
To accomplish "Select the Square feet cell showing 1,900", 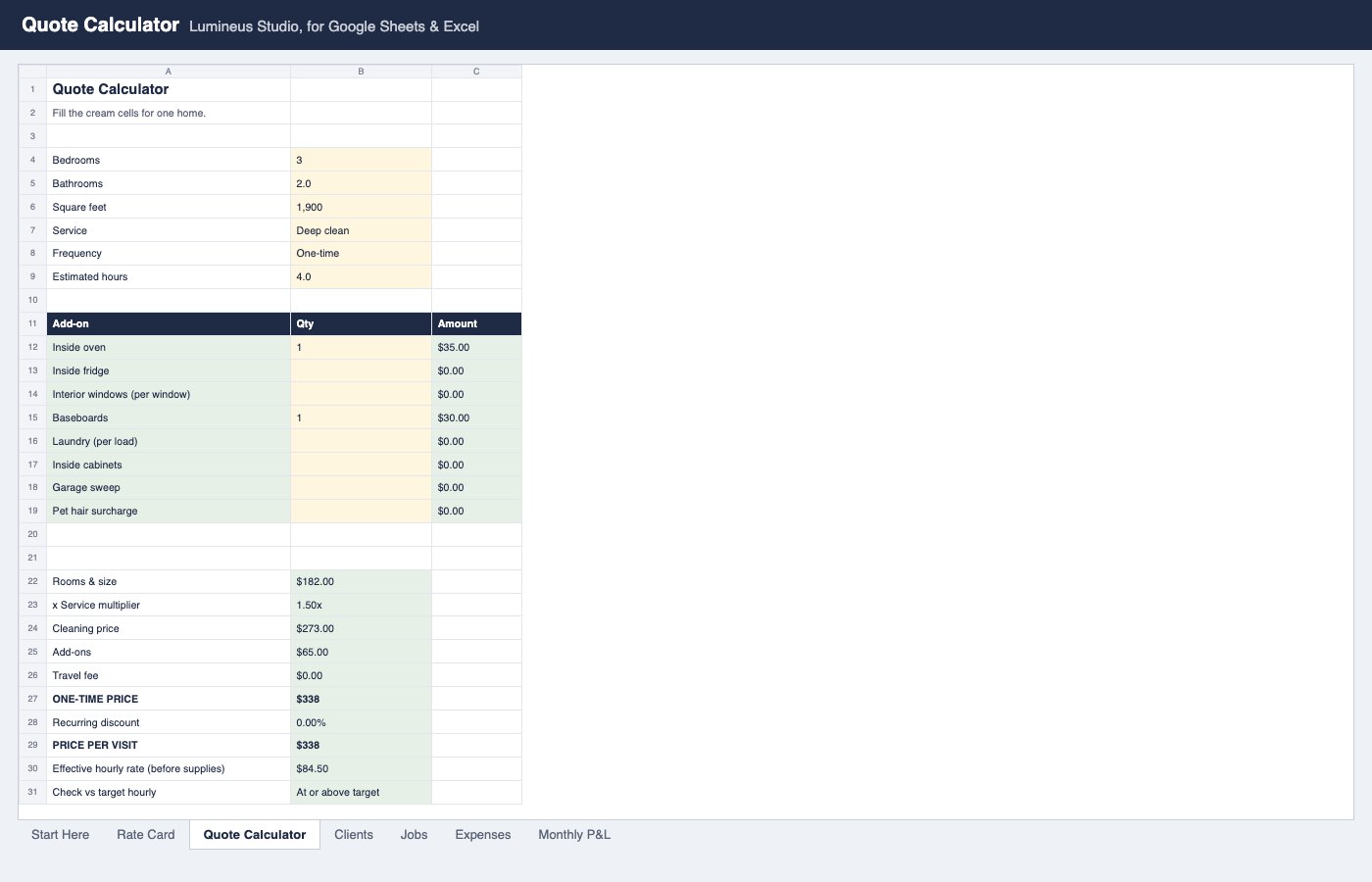I will (x=361, y=207).
